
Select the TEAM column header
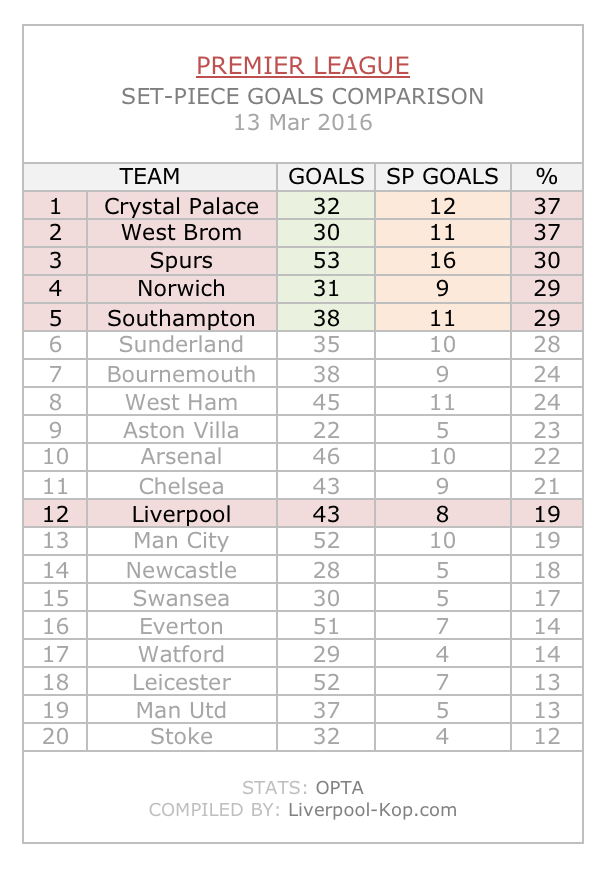pos(150,176)
